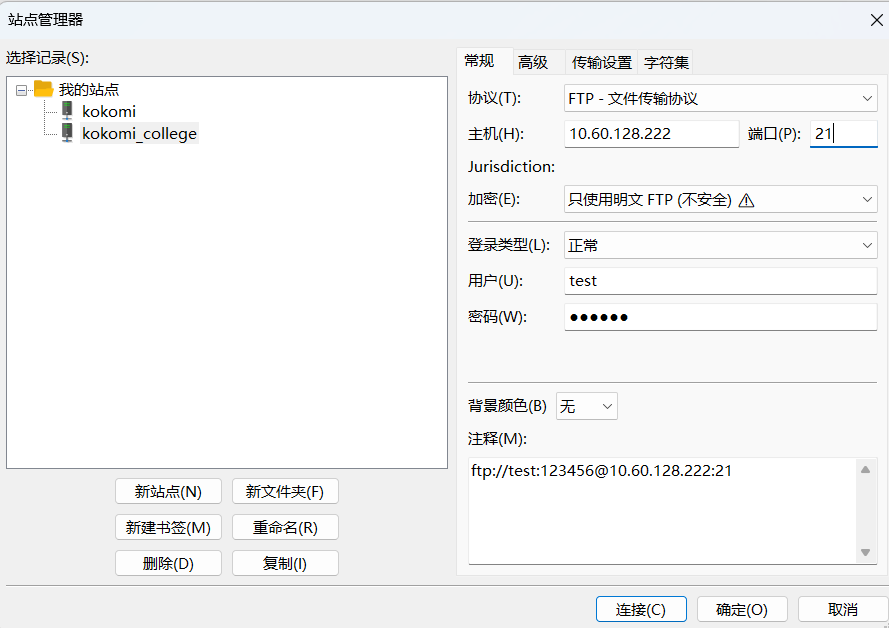Open the 字符集 tab

(x=666, y=62)
